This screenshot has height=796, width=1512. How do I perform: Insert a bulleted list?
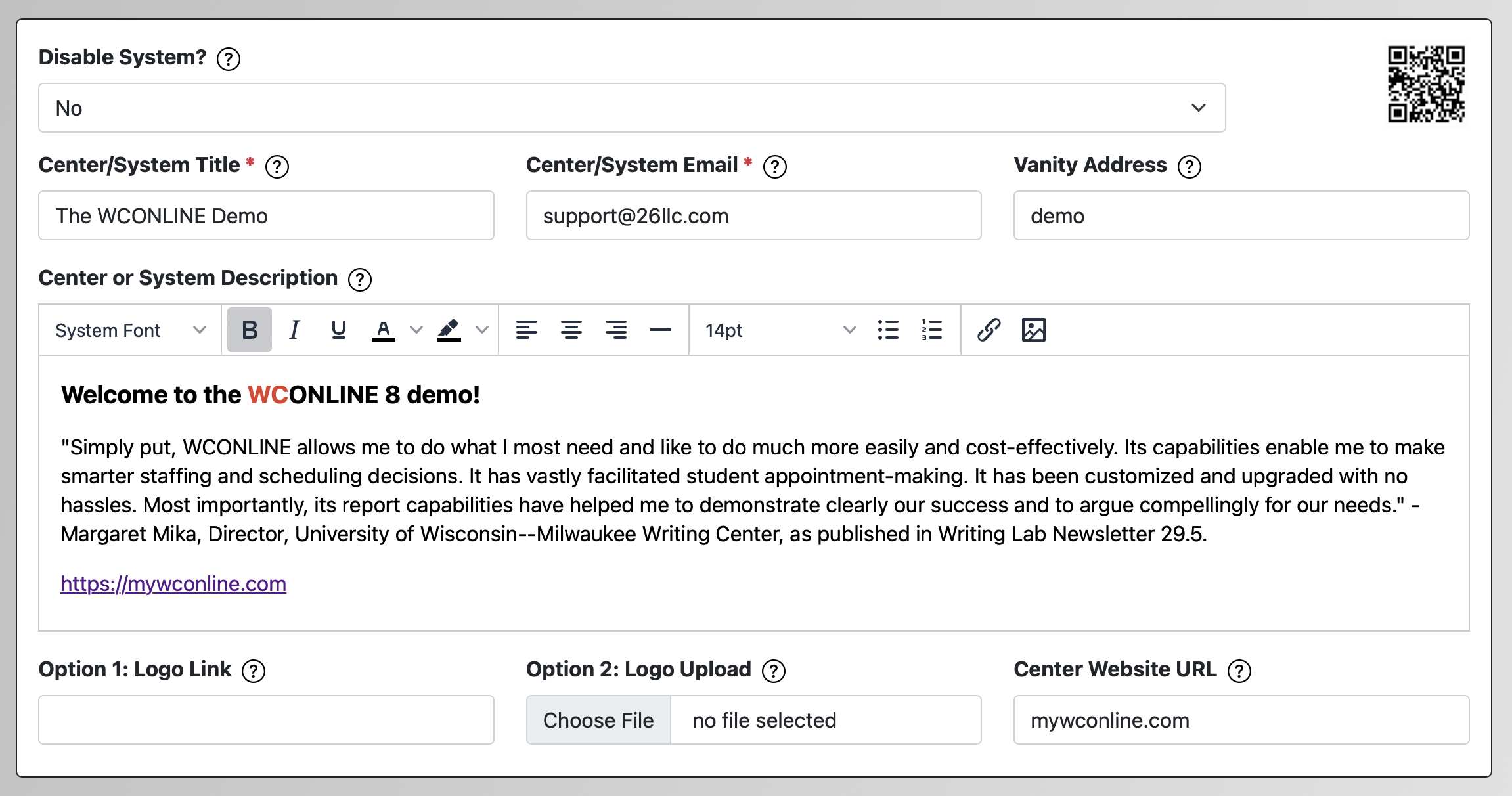(x=887, y=330)
